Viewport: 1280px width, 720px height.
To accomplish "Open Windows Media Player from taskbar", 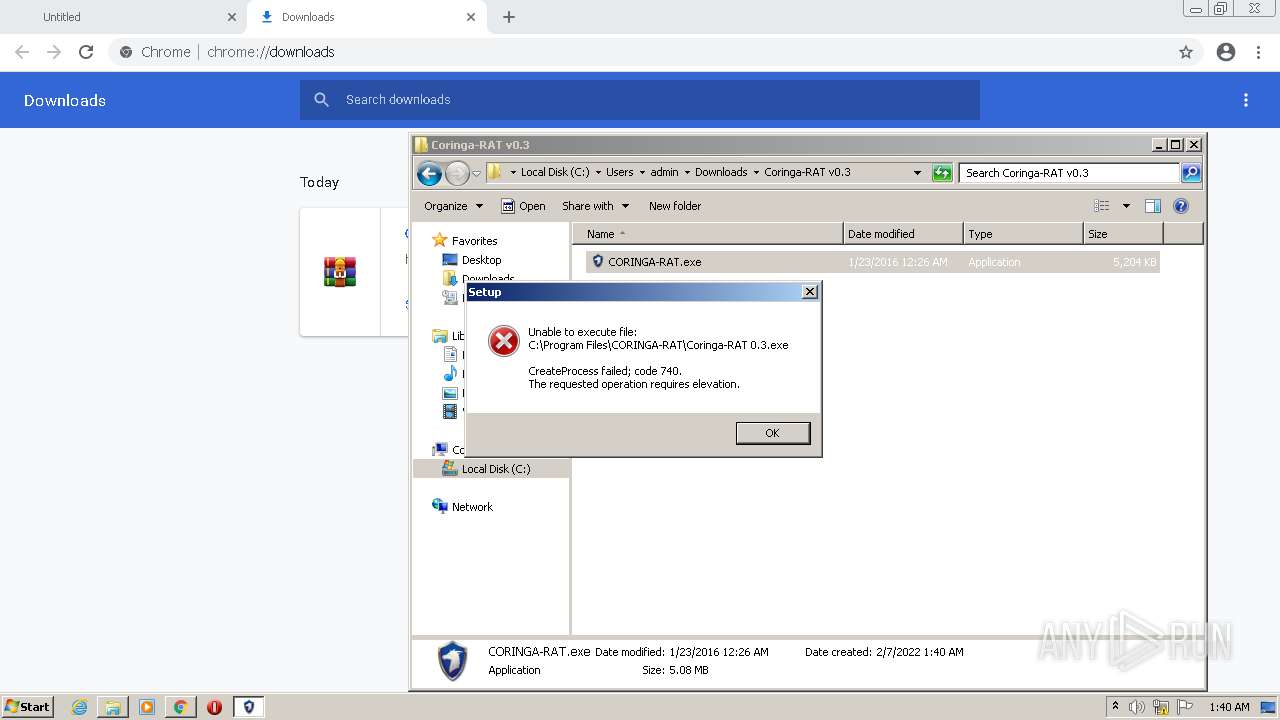I will 147,707.
